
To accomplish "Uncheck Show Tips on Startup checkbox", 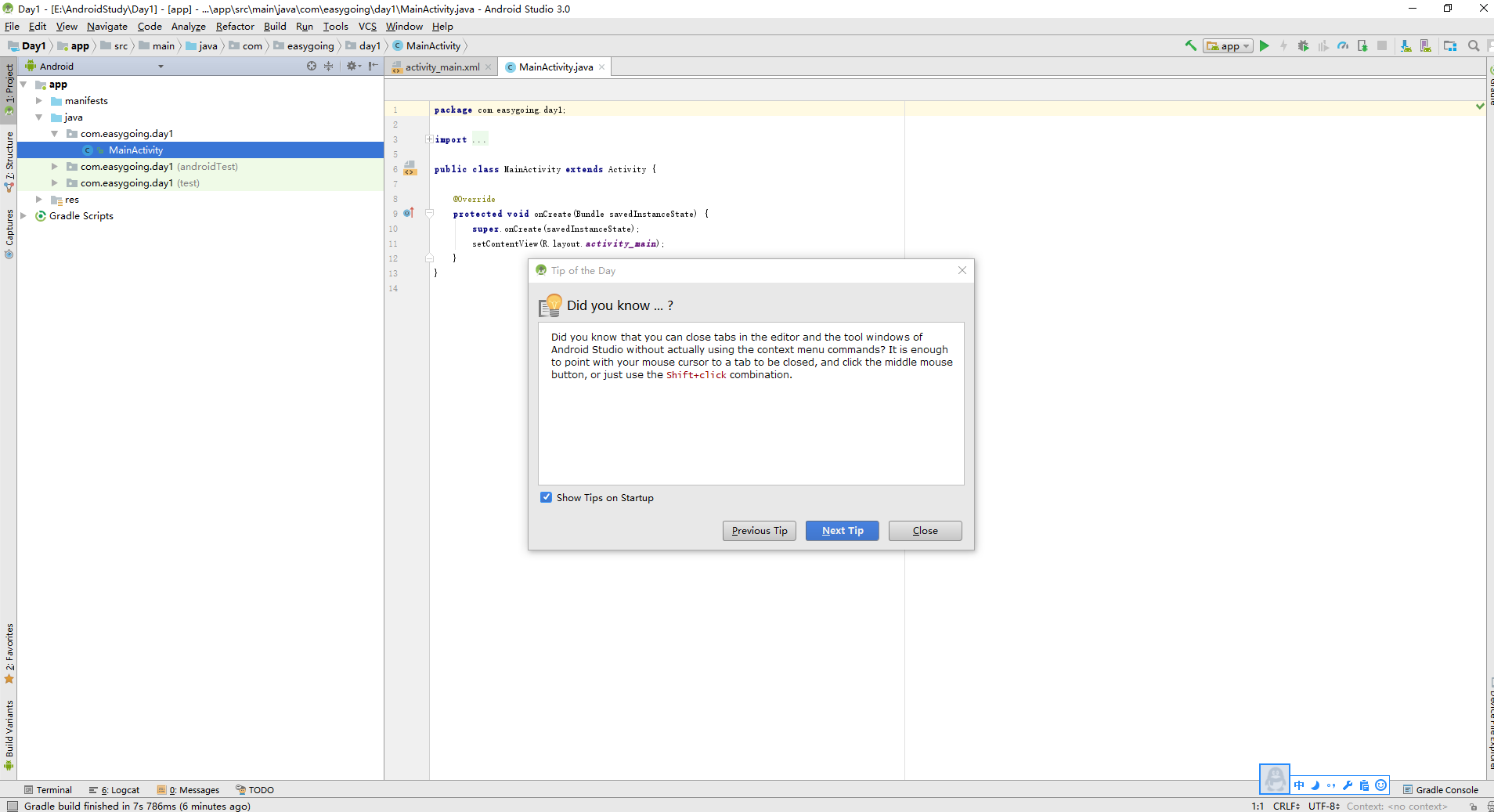I will (546, 497).
